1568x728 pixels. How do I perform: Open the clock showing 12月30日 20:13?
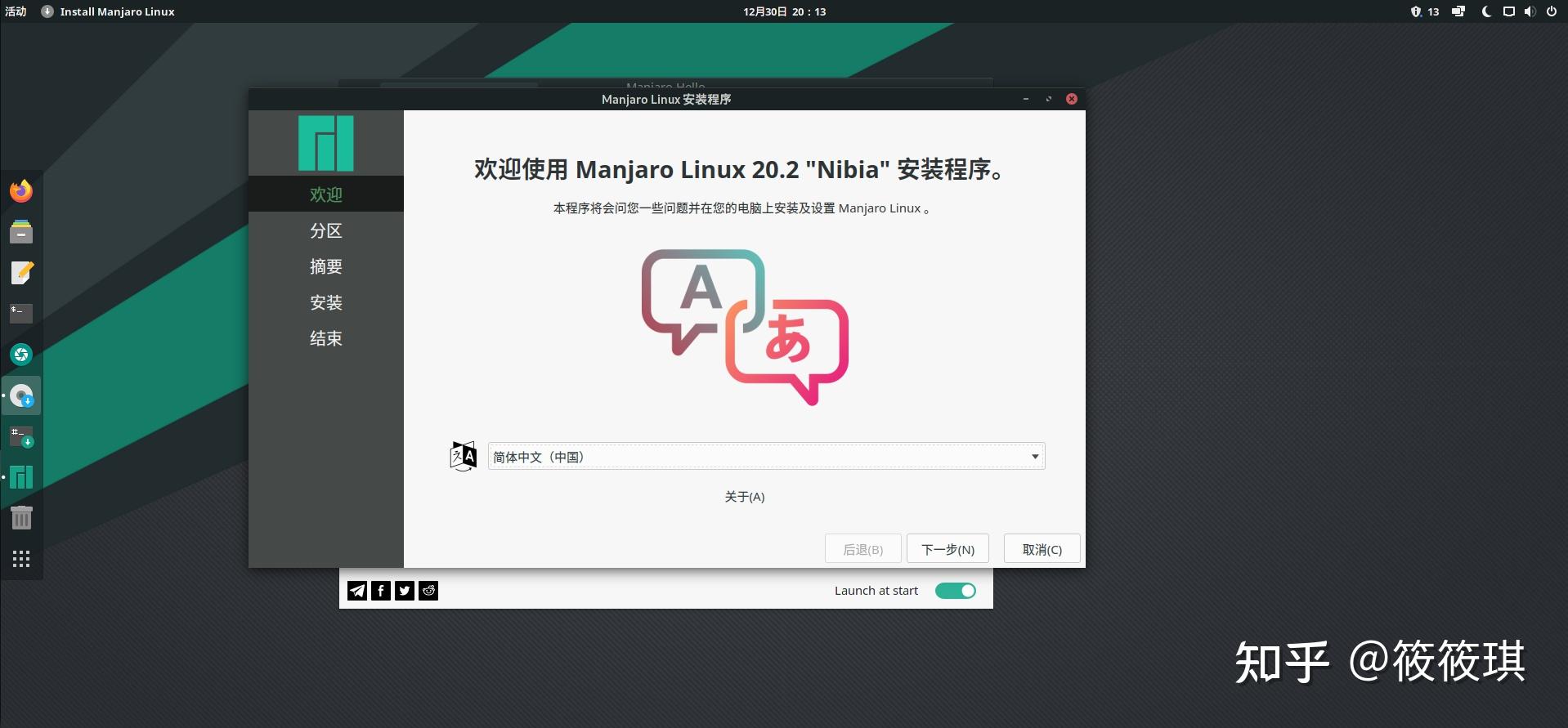click(784, 11)
